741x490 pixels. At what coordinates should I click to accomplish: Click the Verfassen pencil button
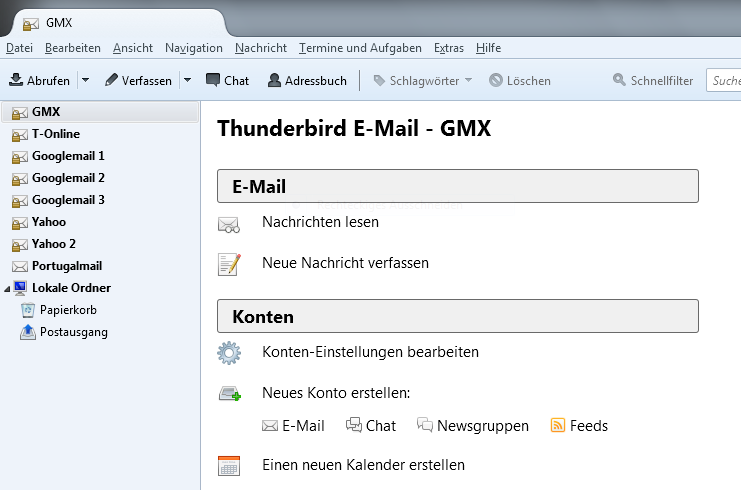[x=138, y=80]
